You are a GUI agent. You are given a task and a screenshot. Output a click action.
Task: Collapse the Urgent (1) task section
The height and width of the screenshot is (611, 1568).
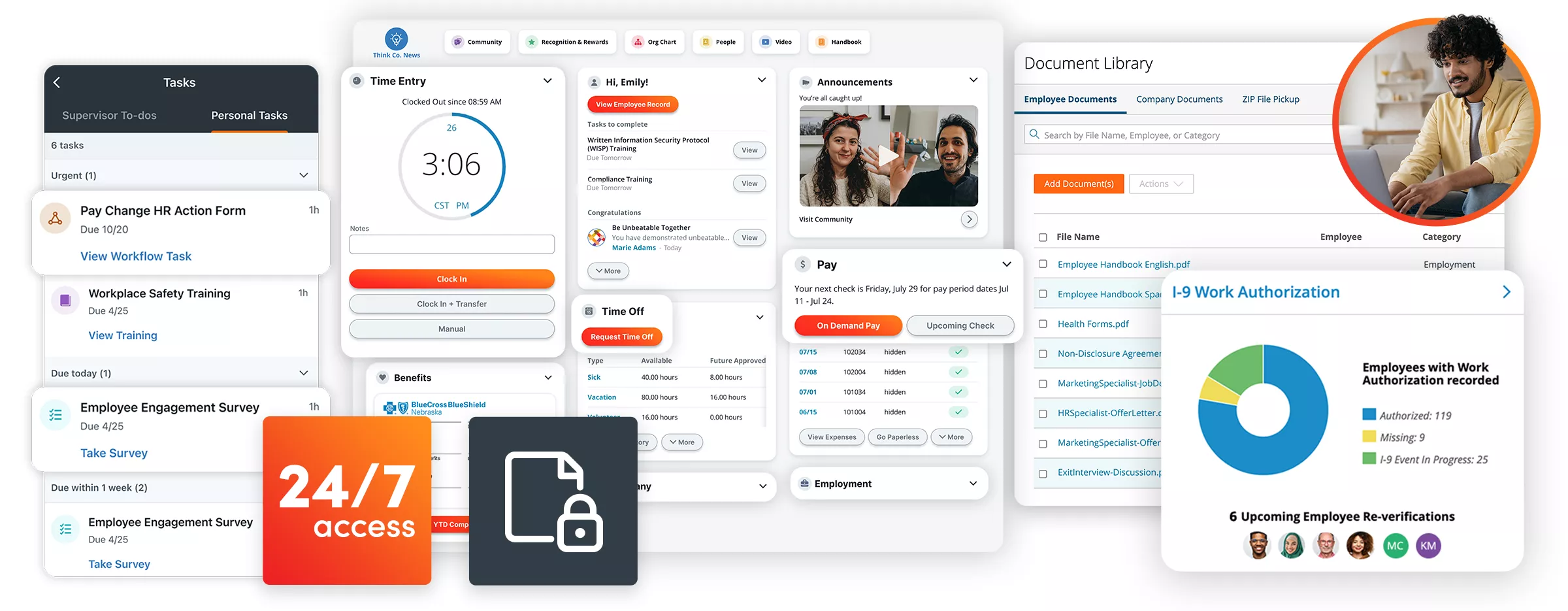click(303, 175)
